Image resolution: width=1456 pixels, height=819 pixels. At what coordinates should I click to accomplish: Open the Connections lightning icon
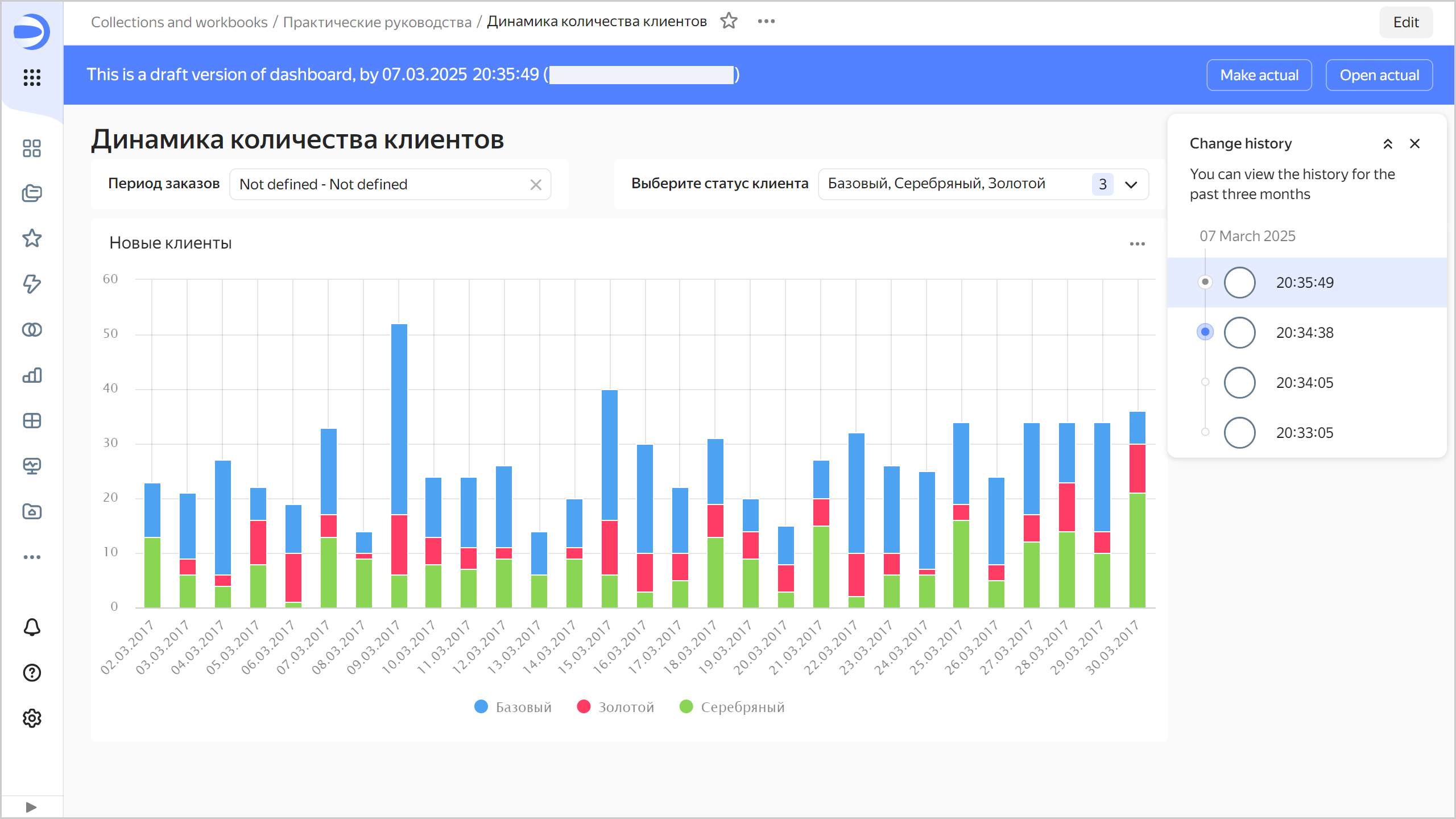[x=32, y=284]
